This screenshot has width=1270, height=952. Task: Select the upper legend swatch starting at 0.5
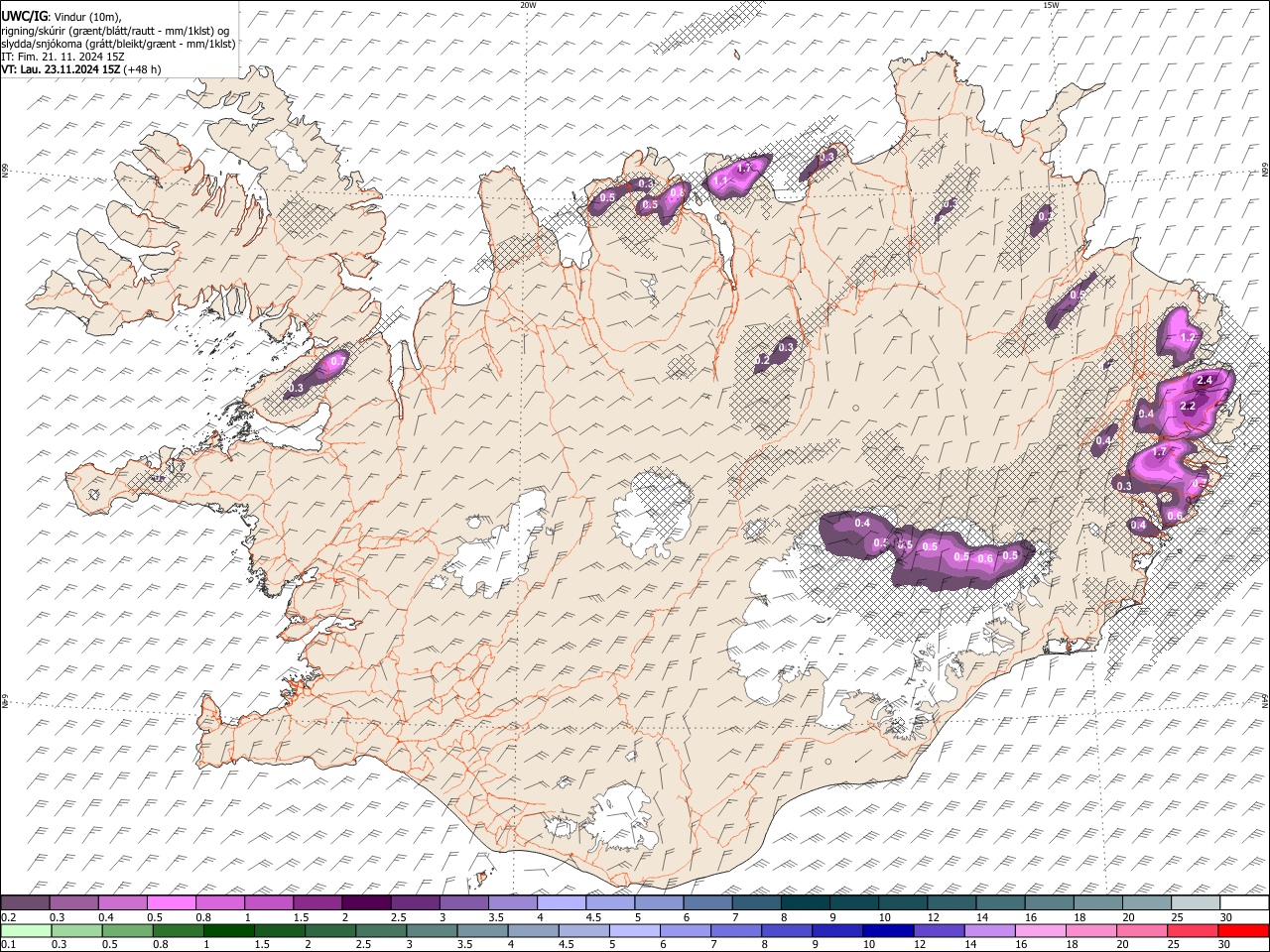pos(171,902)
